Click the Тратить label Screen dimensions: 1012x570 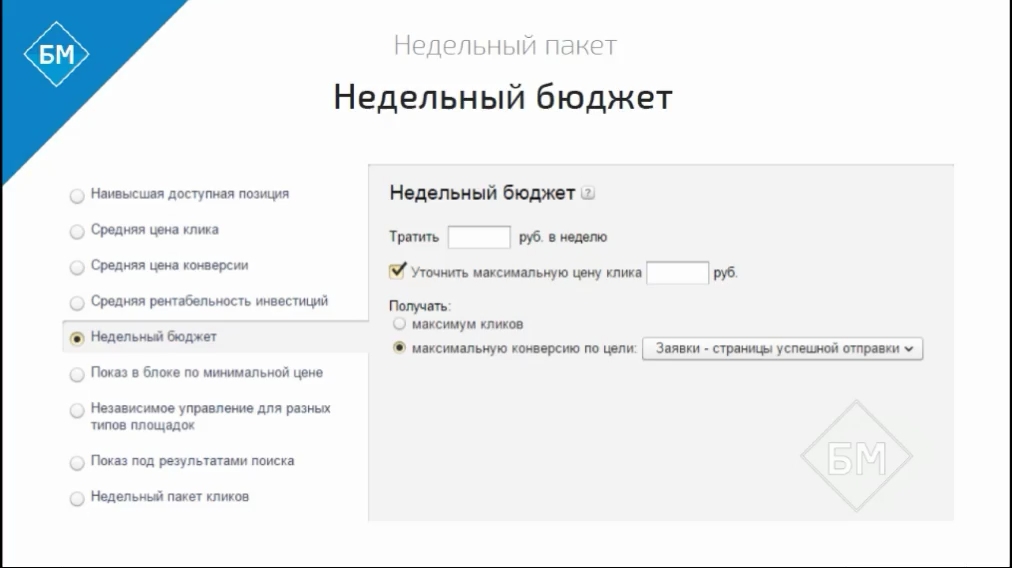tap(414, 237)
